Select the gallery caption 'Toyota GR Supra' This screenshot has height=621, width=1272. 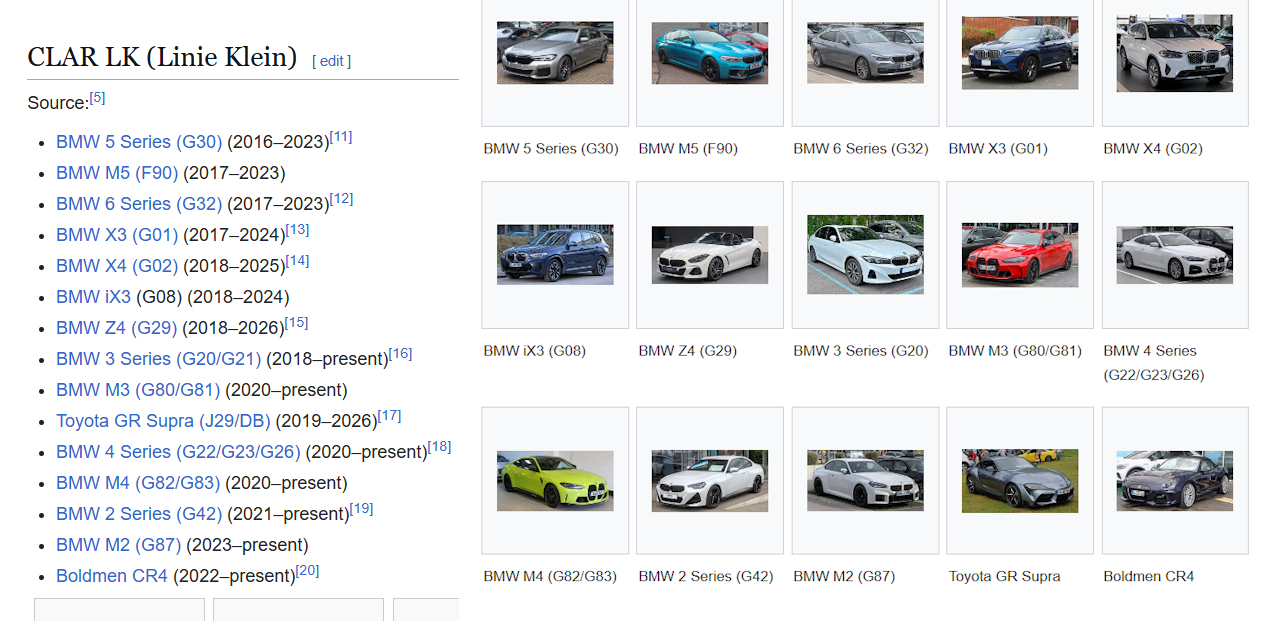click(x=1005, y=576)
